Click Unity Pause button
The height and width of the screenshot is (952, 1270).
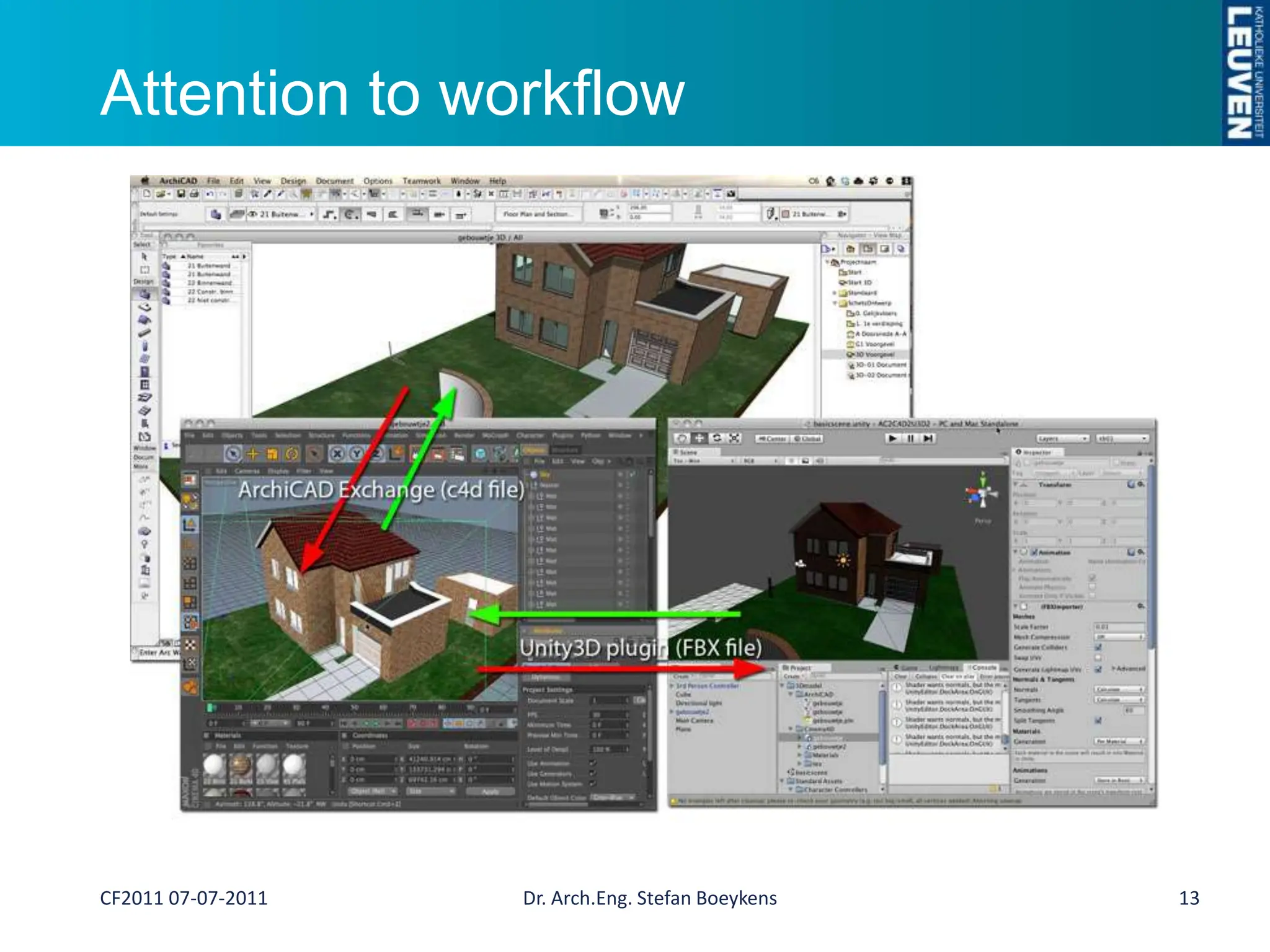[910, 438]
